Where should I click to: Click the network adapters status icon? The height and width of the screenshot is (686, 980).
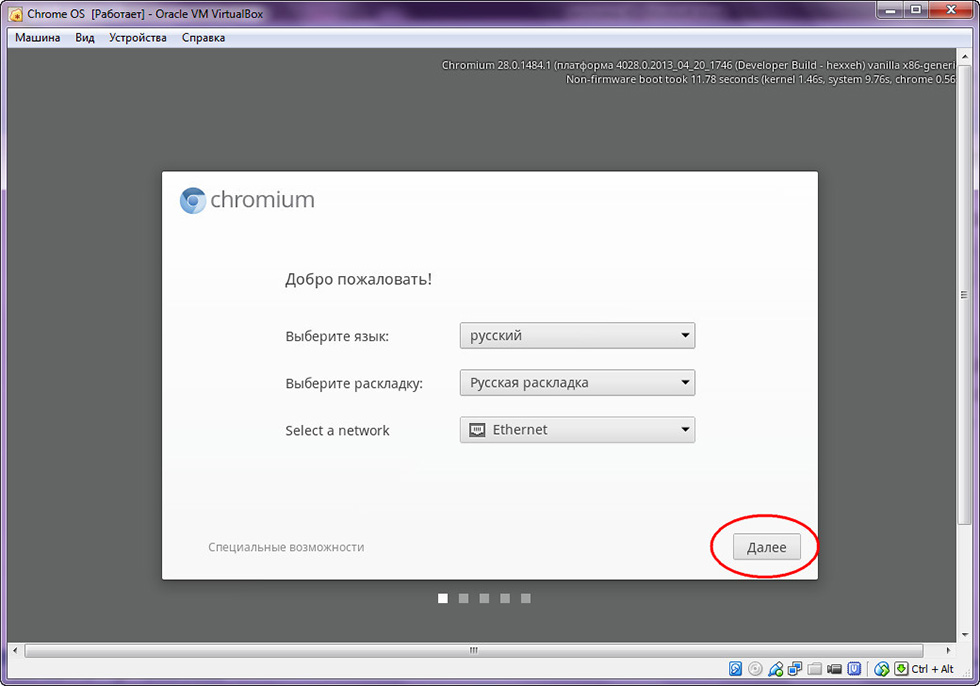(x=795, y=669)
